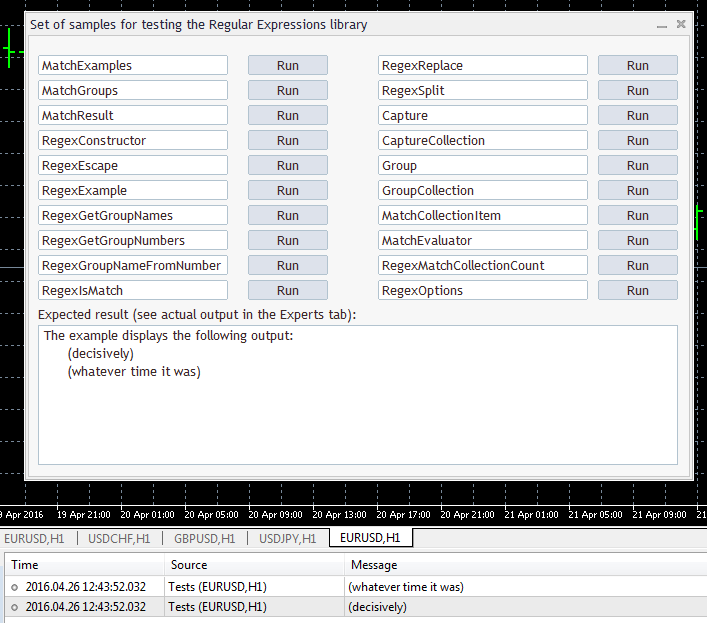Run the RegexOptions sample

coord(638,290)
